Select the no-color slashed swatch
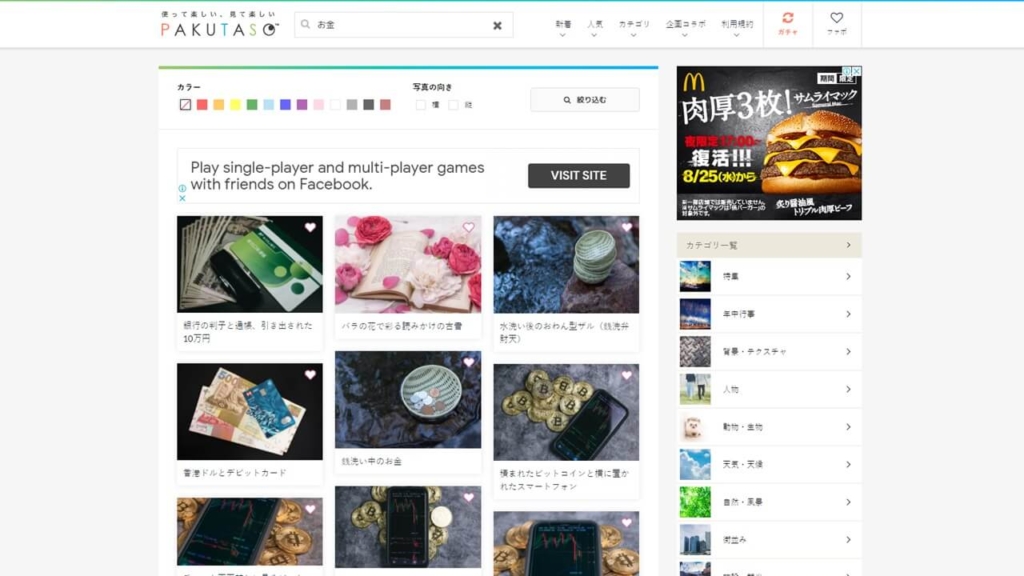 (x=185, y=104)
